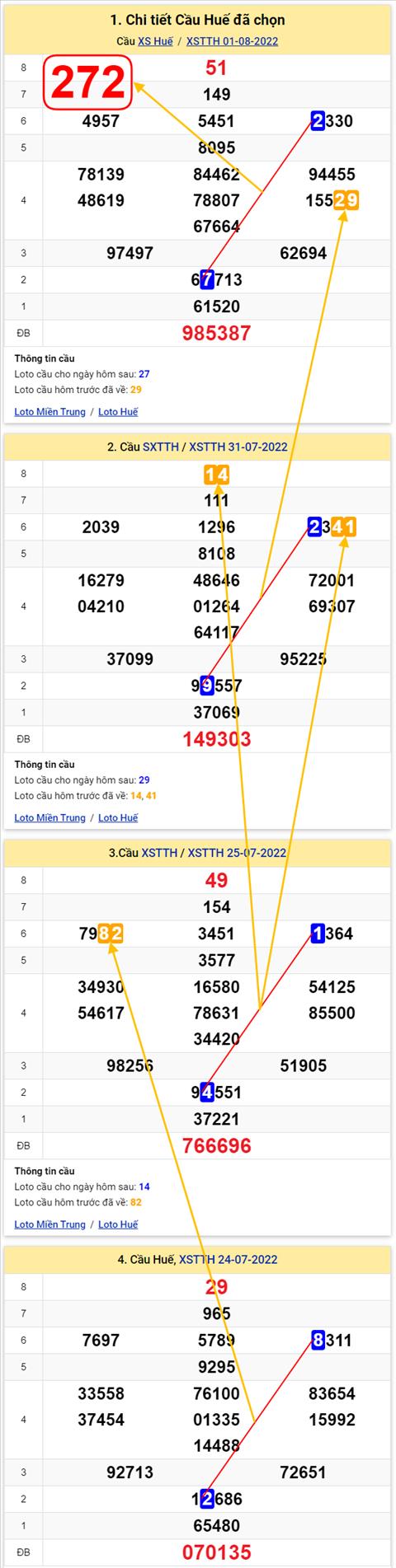This screenshot has width=396, height=1568.
Task: Click the special prize number 985387
Action: click(216, 333)
